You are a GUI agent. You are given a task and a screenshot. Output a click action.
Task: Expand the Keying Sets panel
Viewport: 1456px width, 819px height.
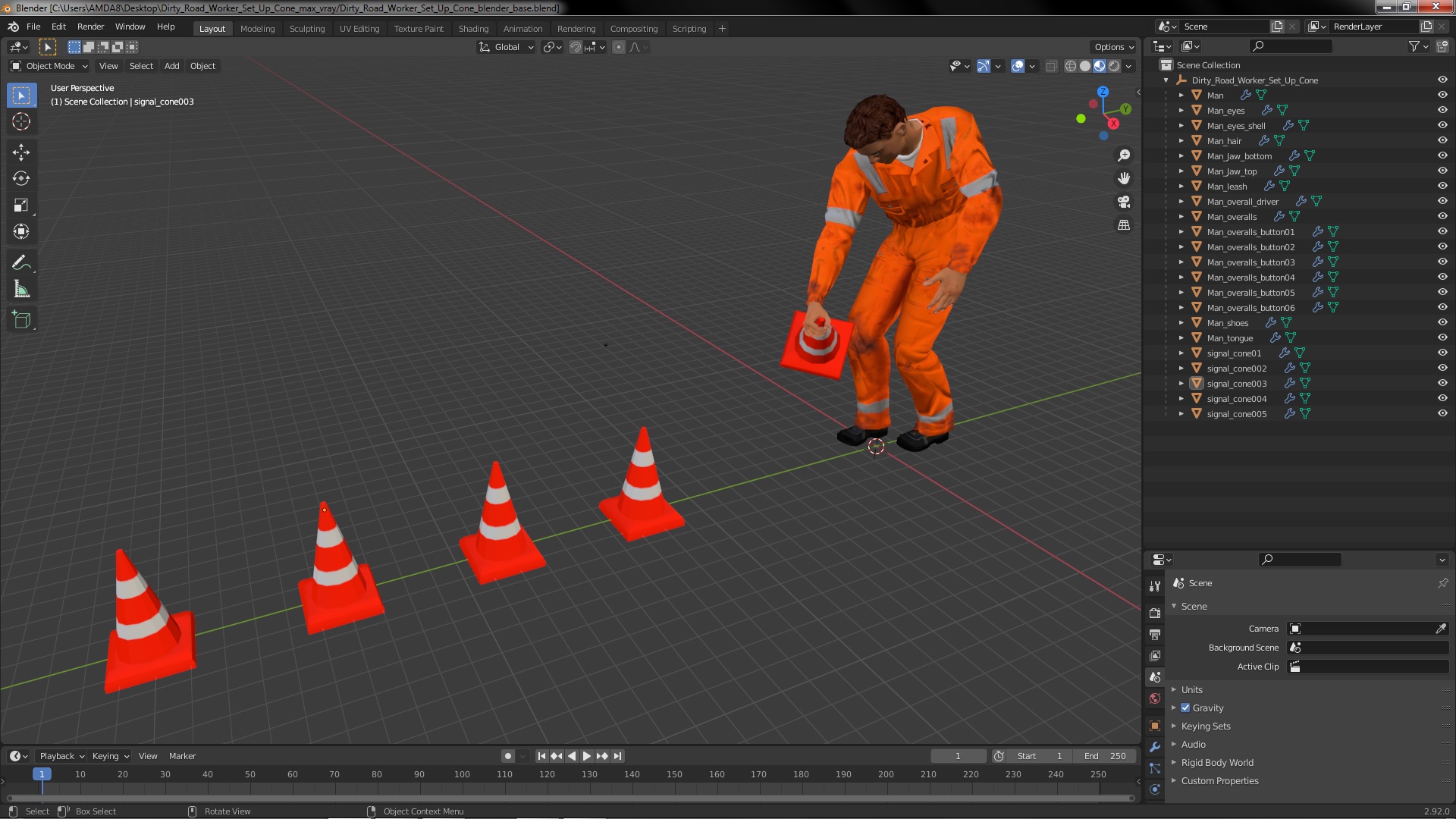1205,726
